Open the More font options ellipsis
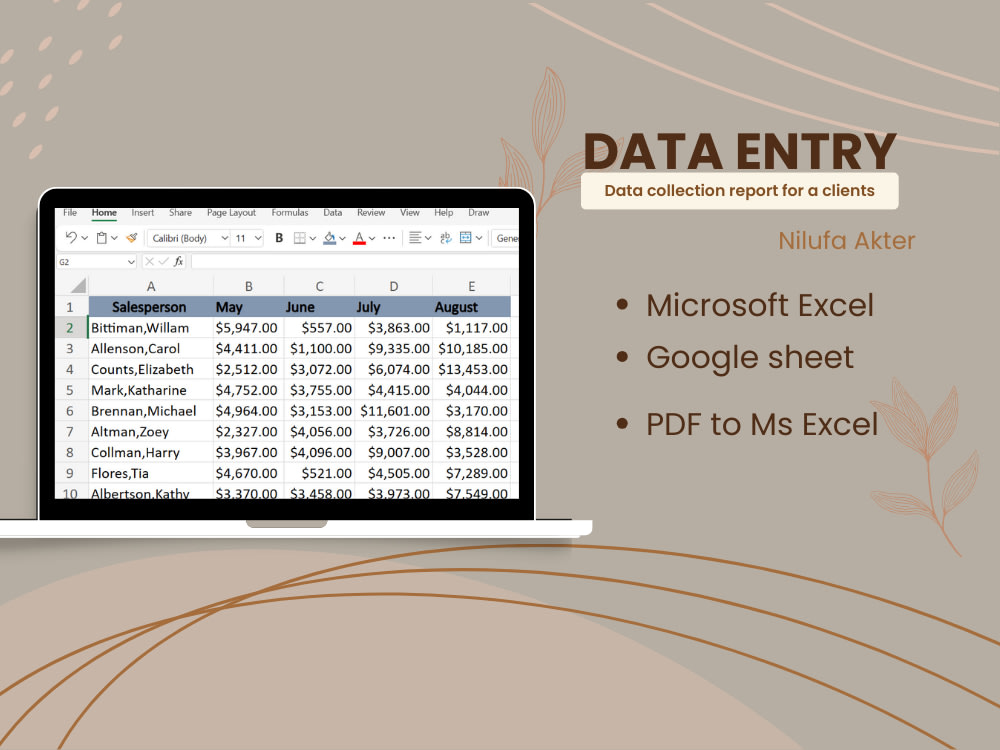 [389, 238]
